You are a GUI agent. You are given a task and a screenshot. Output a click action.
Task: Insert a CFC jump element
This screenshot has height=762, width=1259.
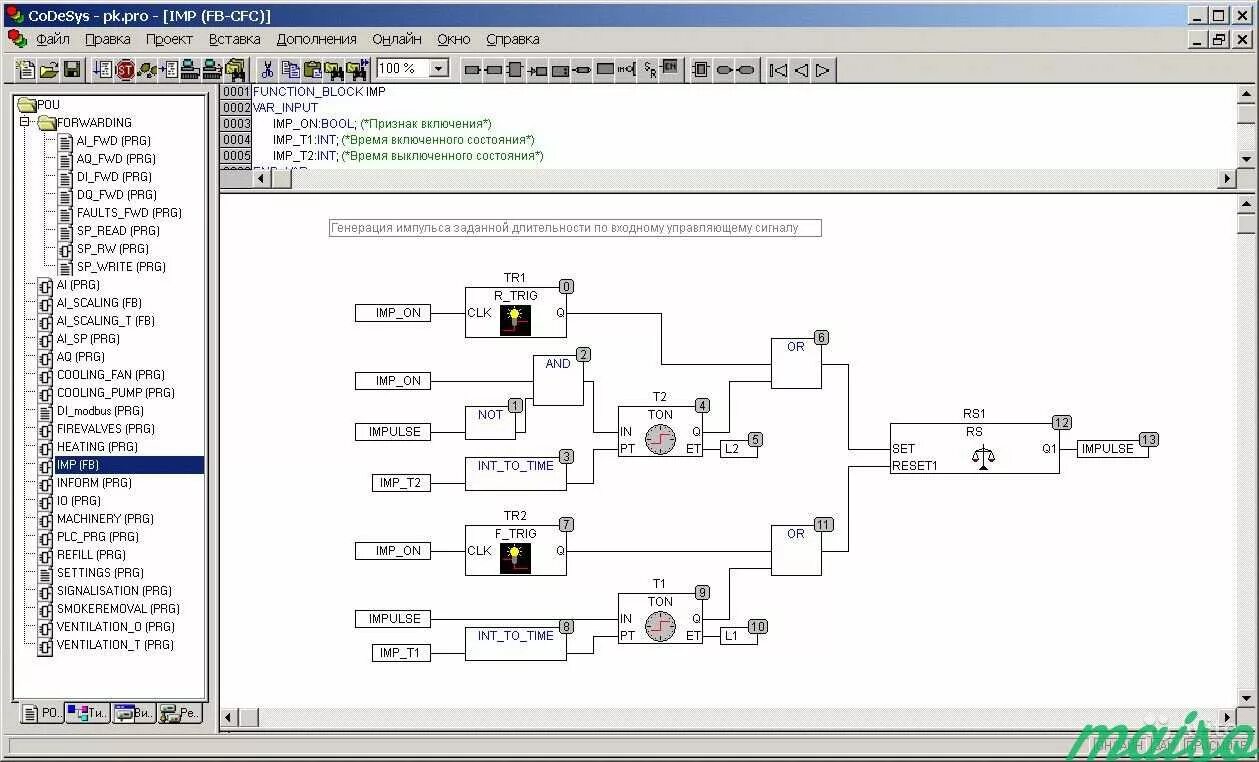pyautogui.click(x=538, y=70)
